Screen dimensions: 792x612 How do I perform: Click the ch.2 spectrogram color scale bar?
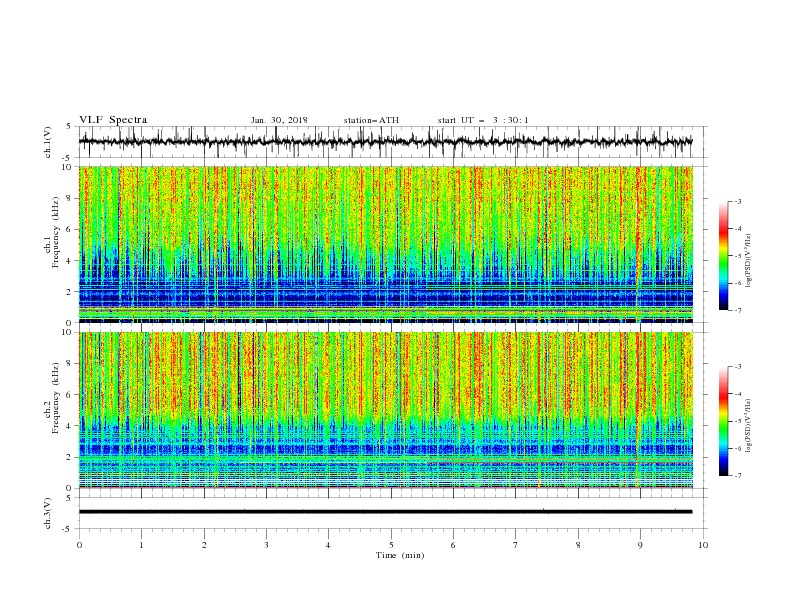click(723, 421)
